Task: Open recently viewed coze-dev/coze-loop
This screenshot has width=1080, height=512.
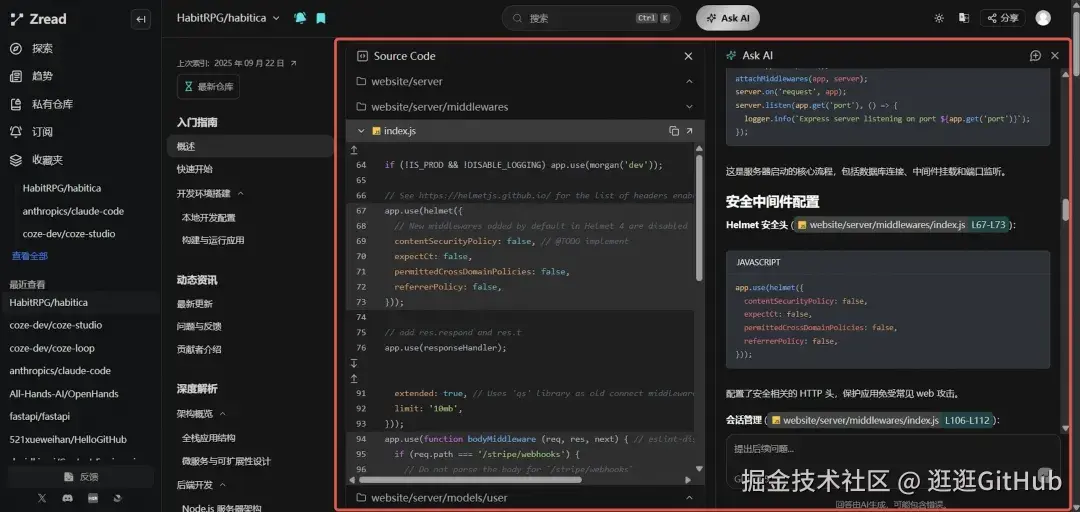Action: [52, 348]
